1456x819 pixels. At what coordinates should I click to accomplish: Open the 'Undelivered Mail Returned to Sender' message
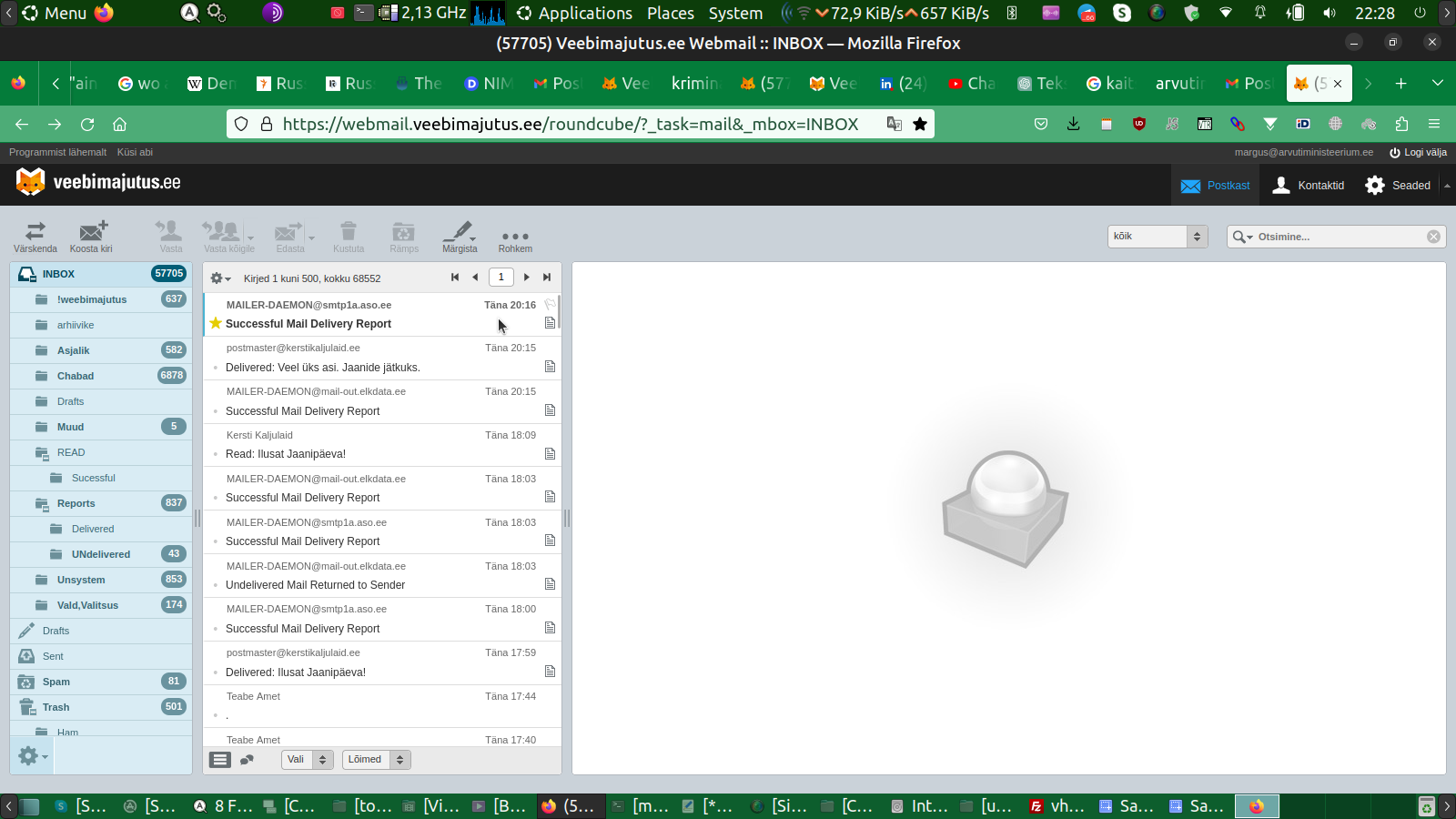382,576
